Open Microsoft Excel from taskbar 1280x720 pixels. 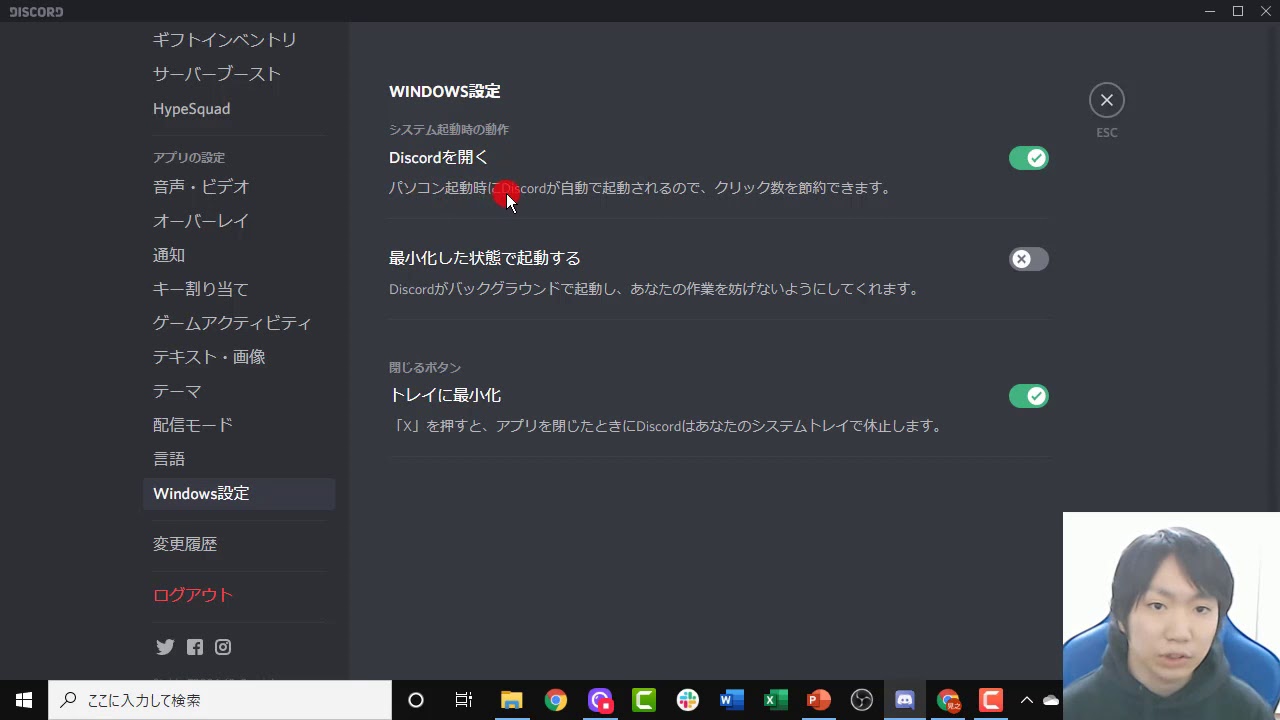(x=776, y=700)
